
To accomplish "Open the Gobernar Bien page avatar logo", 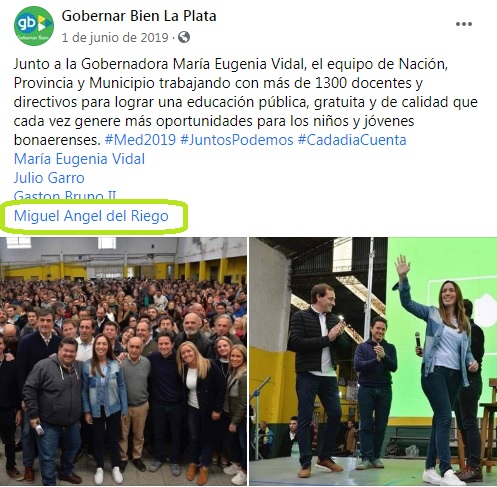I will pyautogui.click(x=34, y=26).
